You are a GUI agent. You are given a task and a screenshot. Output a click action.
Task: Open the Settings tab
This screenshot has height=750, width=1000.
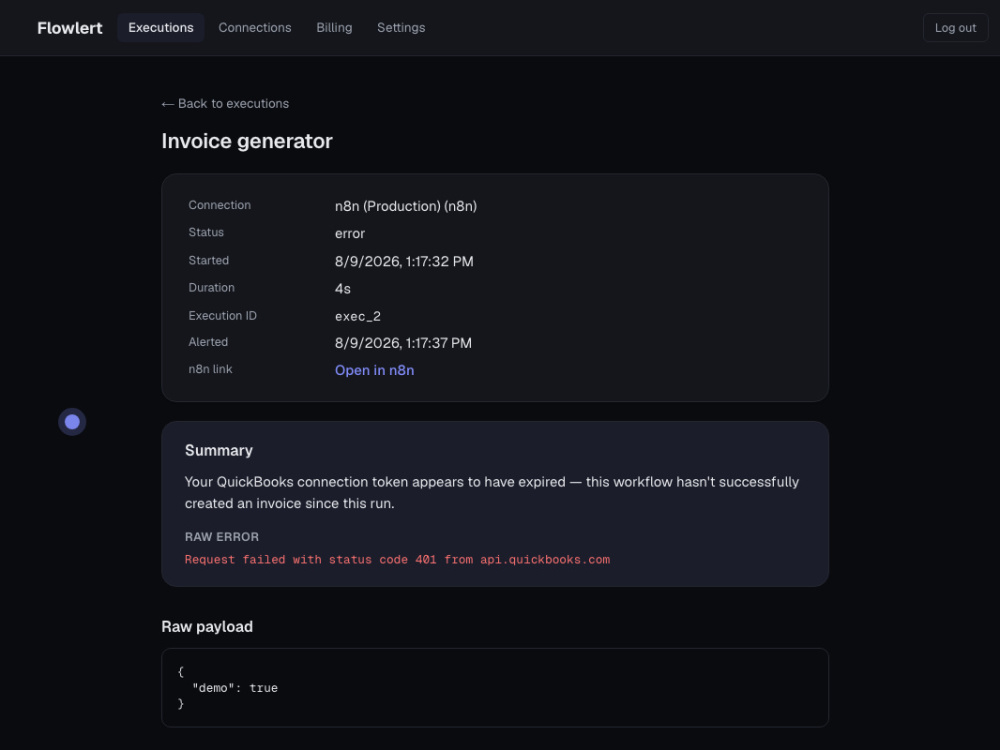[x=401, y=27]
